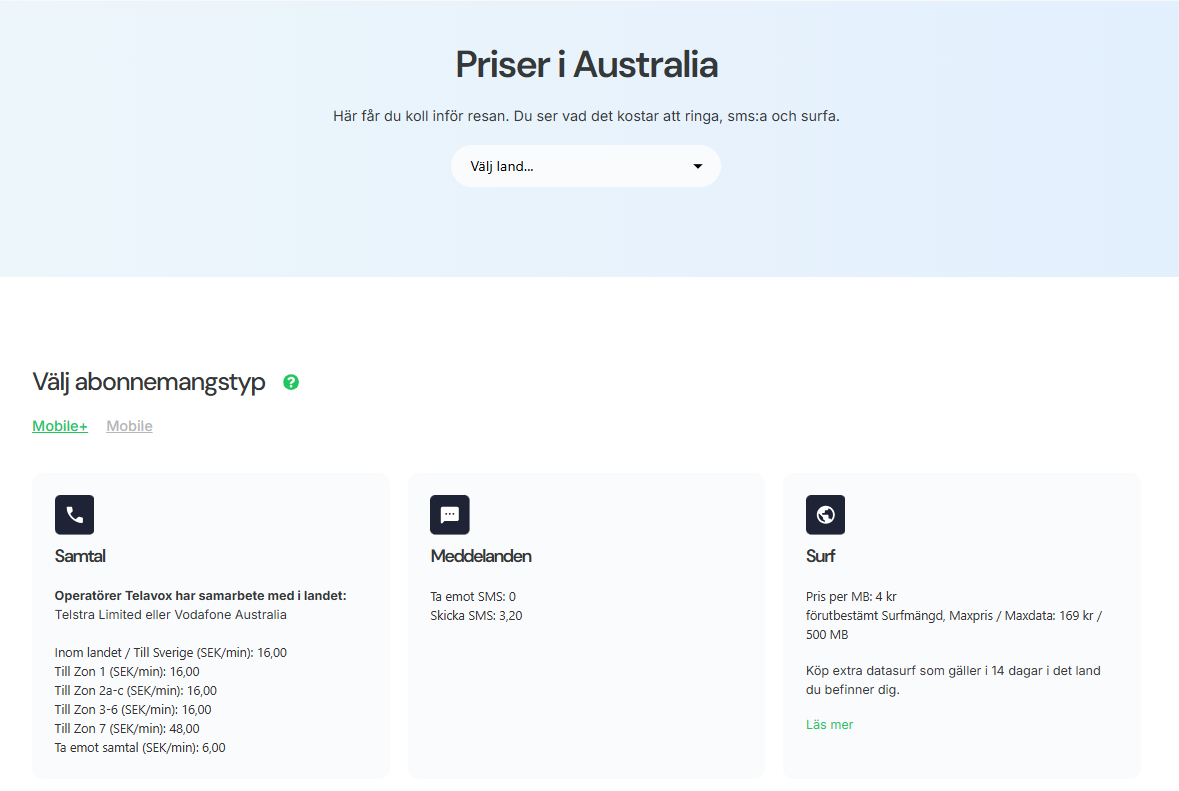Select the Samtal card title
1179x791 pixels.
click(x=80, y=556)
